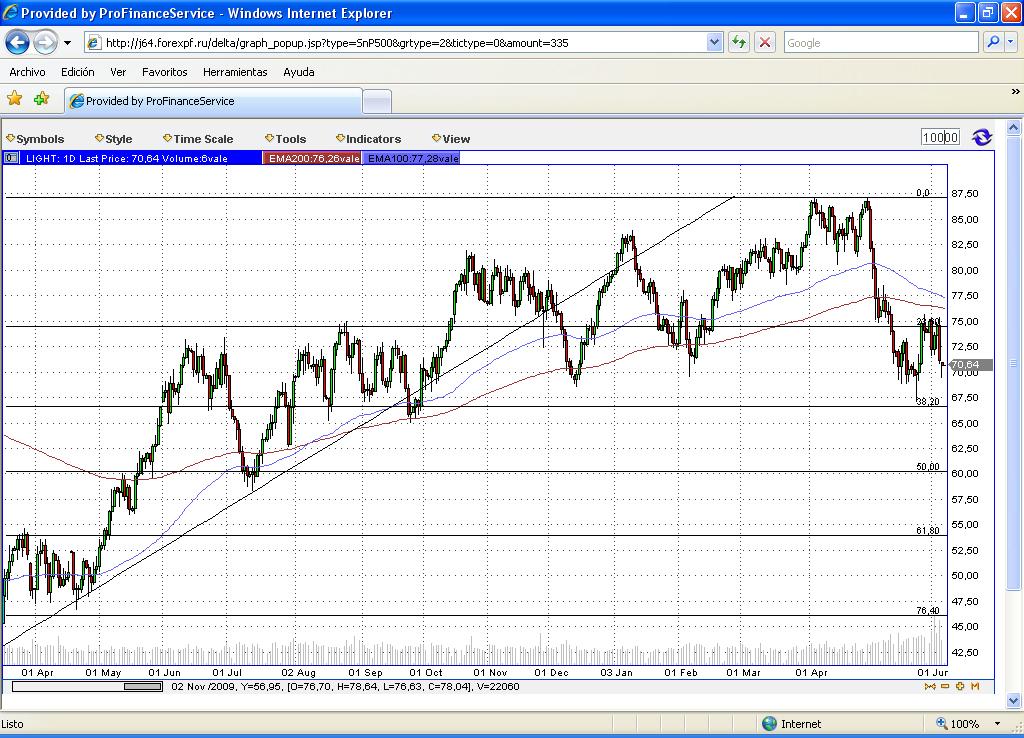
Task: Click the compress chart arrows icon
Action: pyautogui.click(x=930, y=686)
